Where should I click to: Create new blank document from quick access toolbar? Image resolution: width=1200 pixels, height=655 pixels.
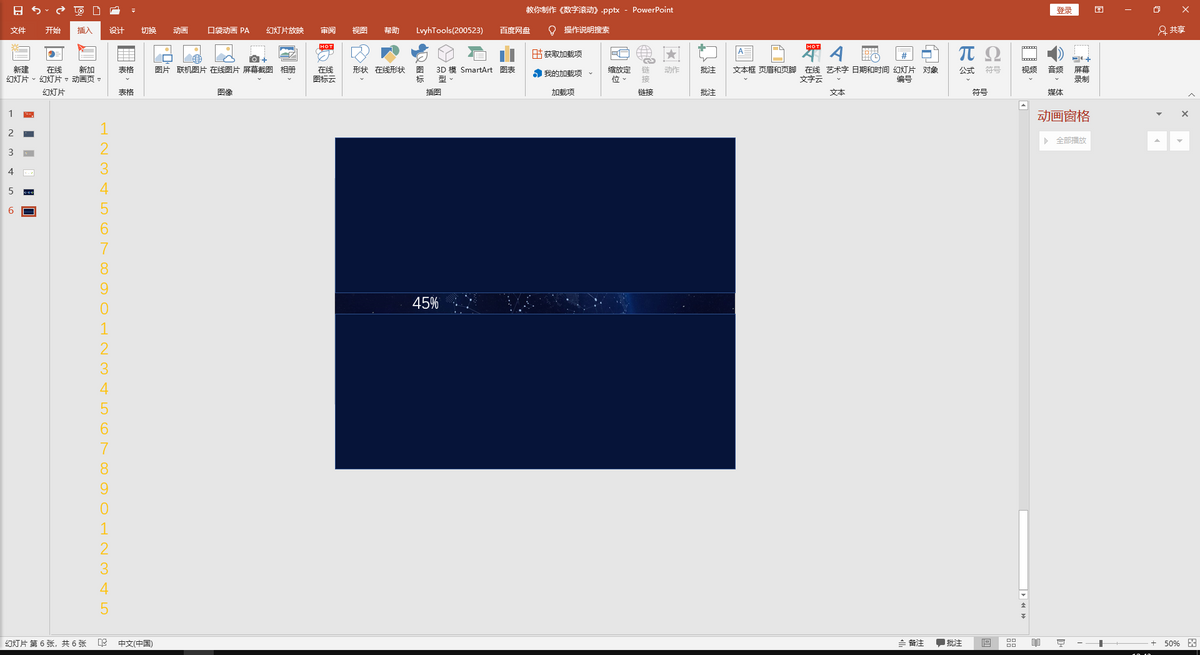click(x=97, y=10)
